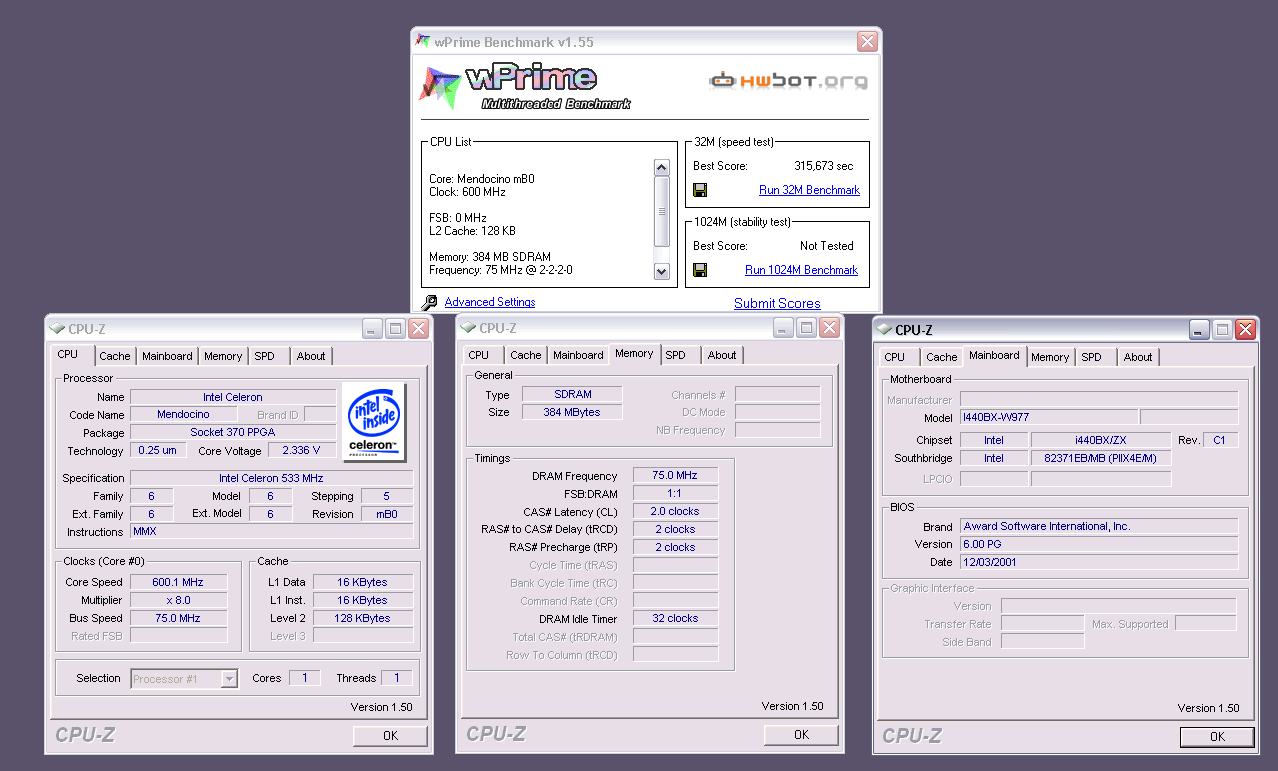Click the FSB:DRAM ratio value 1:1
The image size is (1278, 771).
click(x=675, y=494)
